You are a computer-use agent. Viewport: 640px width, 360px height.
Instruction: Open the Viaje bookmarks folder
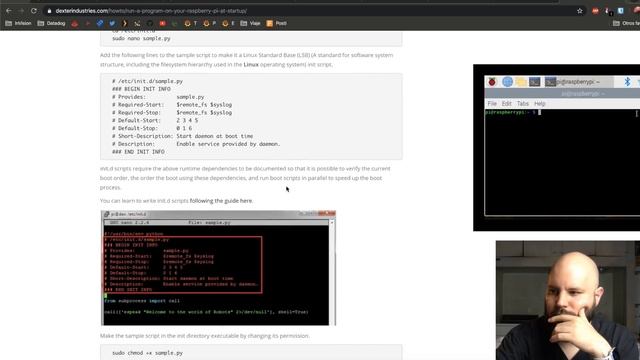coord(250,23)
